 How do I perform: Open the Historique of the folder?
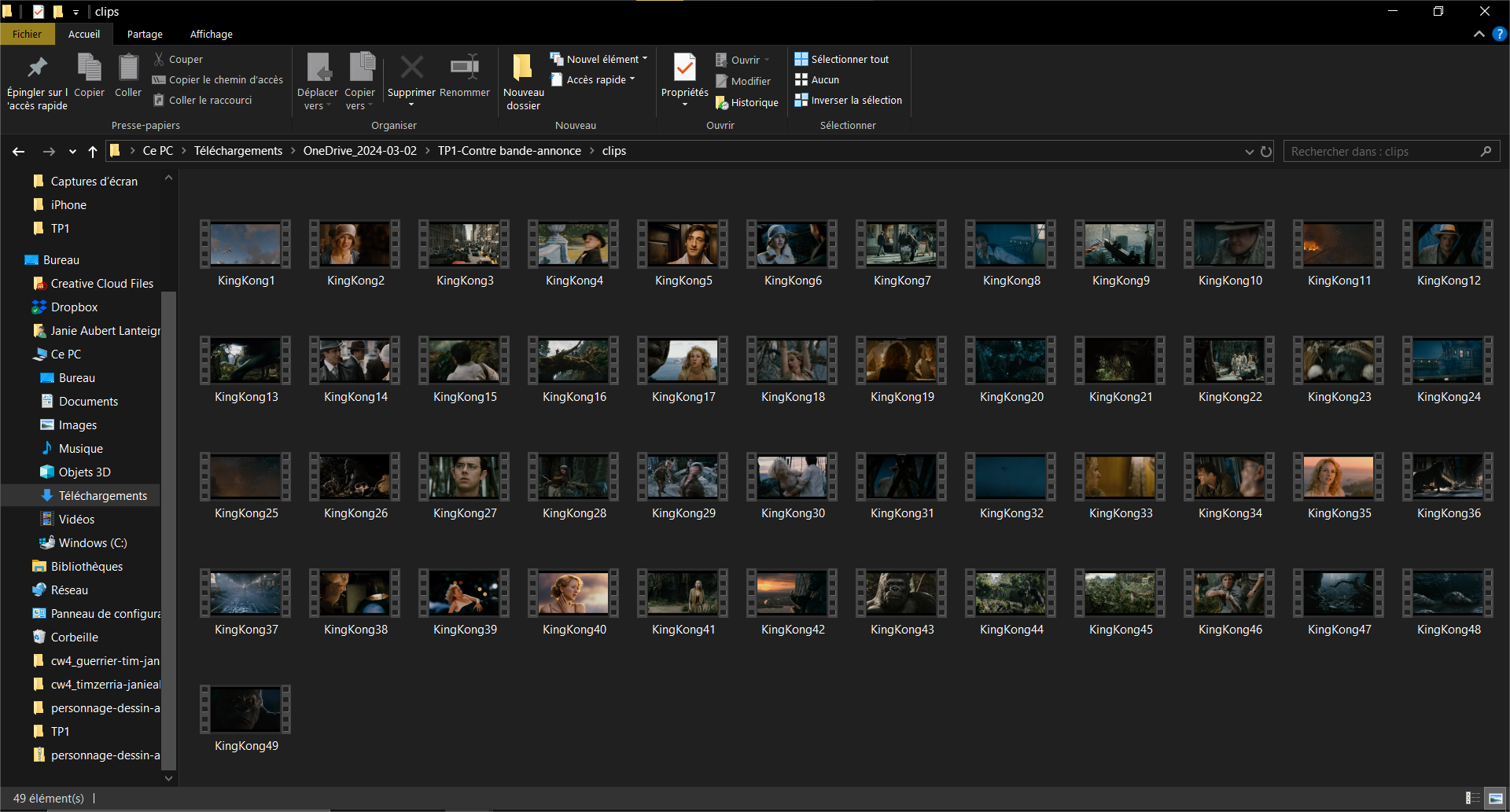click(x=746, y=102)
